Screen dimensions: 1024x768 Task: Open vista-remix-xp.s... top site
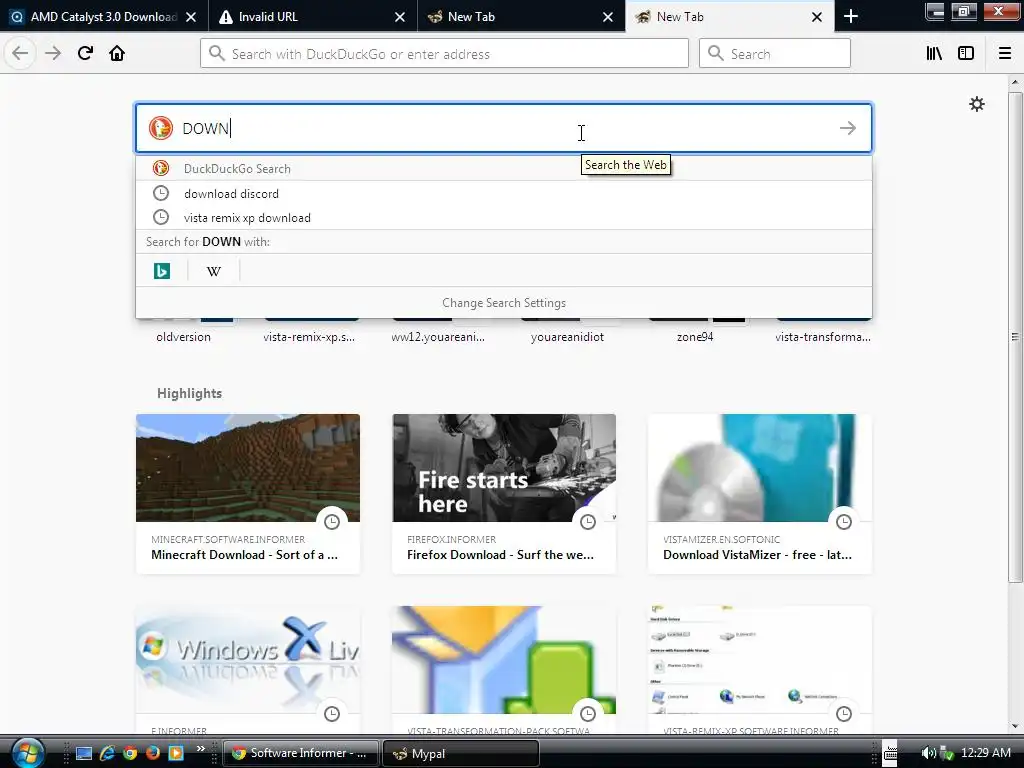point(309,337)
